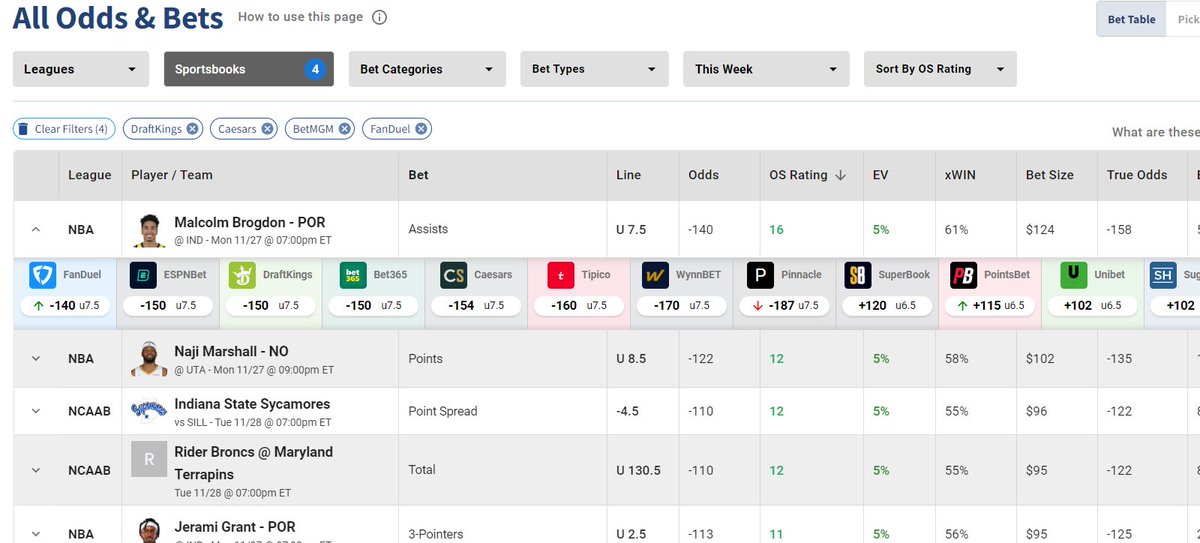Click Pinnacle -187 u7.5 odds button
This screenshot has height=543, width=1200.
(x=786, y=305)
